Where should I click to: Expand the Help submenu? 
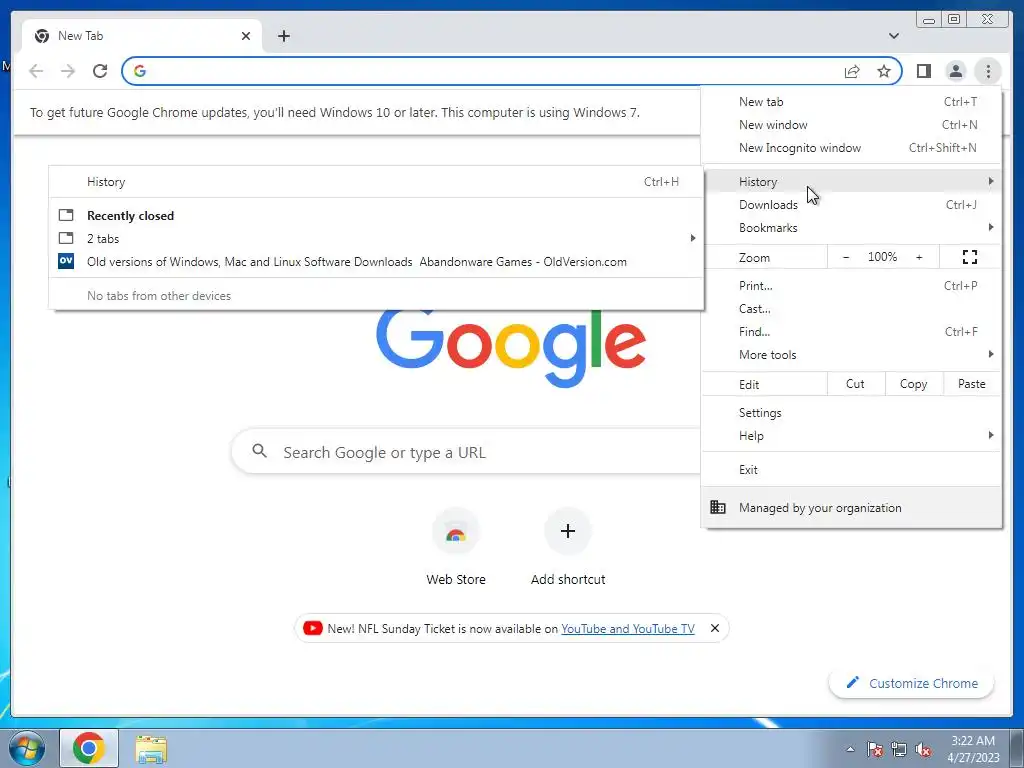point(852,436)
